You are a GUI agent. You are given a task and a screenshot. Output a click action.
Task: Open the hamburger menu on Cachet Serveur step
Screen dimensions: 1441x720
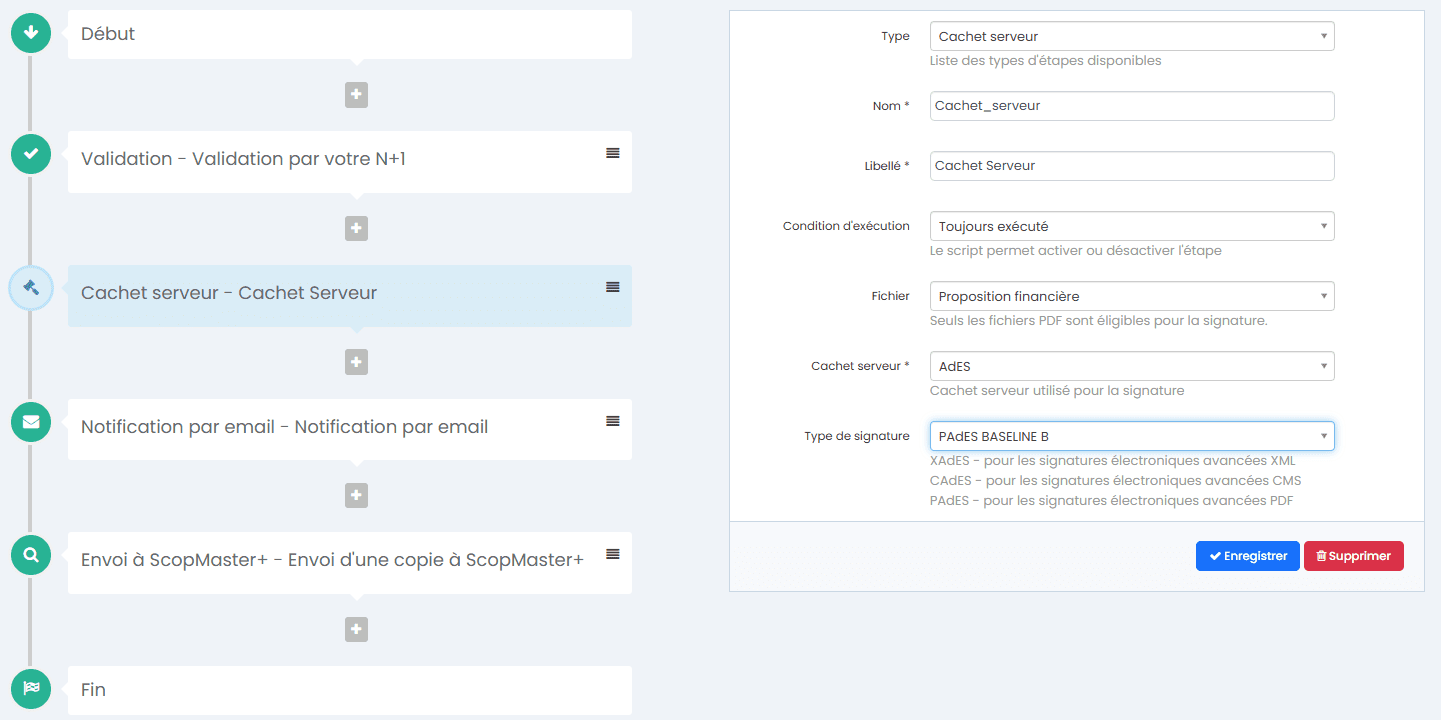(611, 287)
